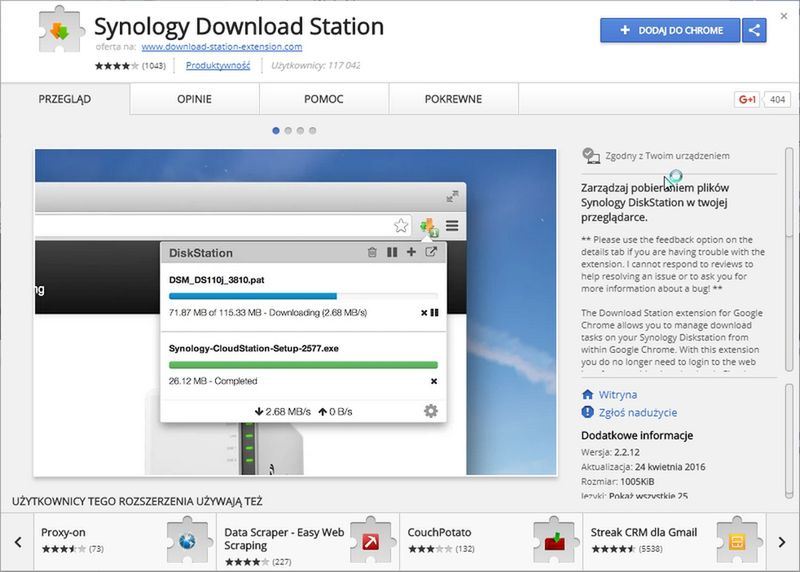Viewport: 800px width, 572px height.
Task: Pause the DSM_DS110j_3810.pat download
Action: point(434,313)
